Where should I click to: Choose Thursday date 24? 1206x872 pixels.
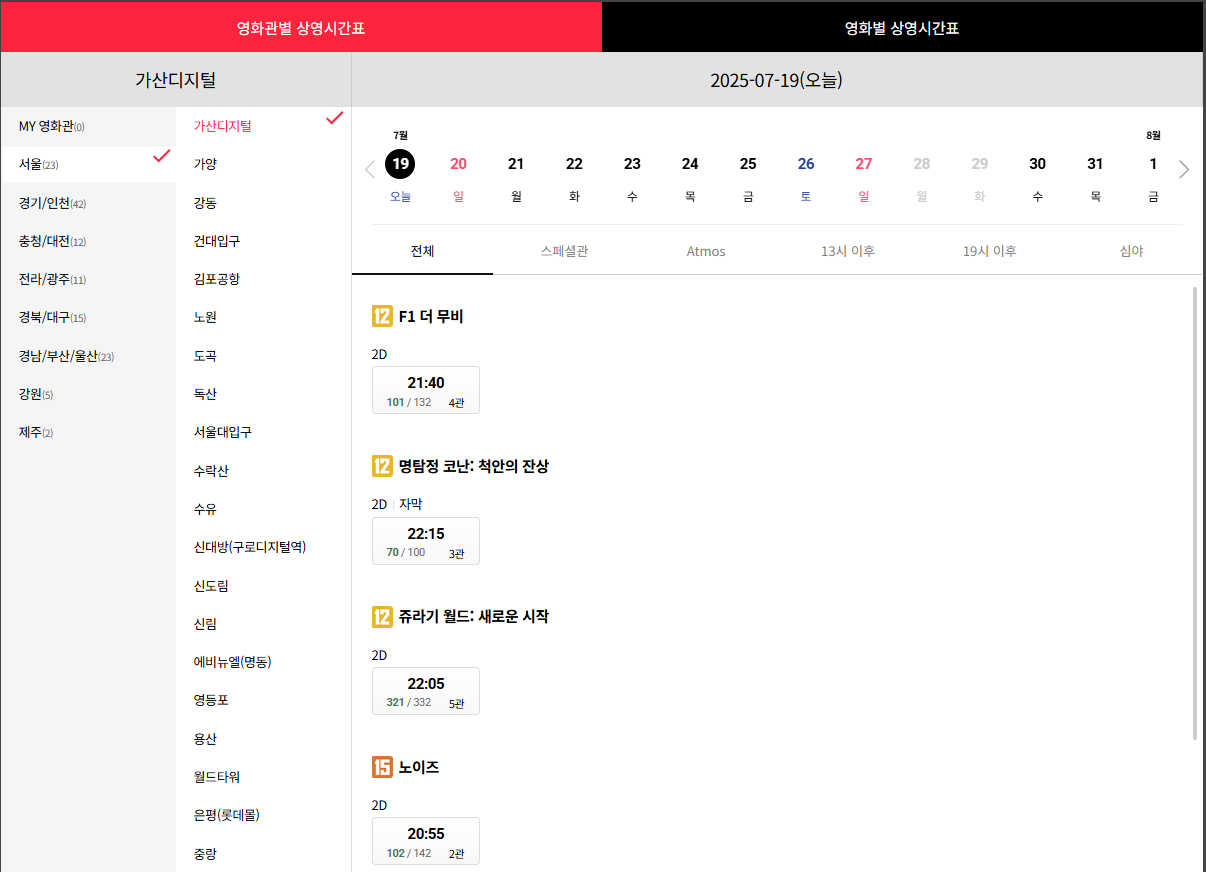click(x=690, y=164)
